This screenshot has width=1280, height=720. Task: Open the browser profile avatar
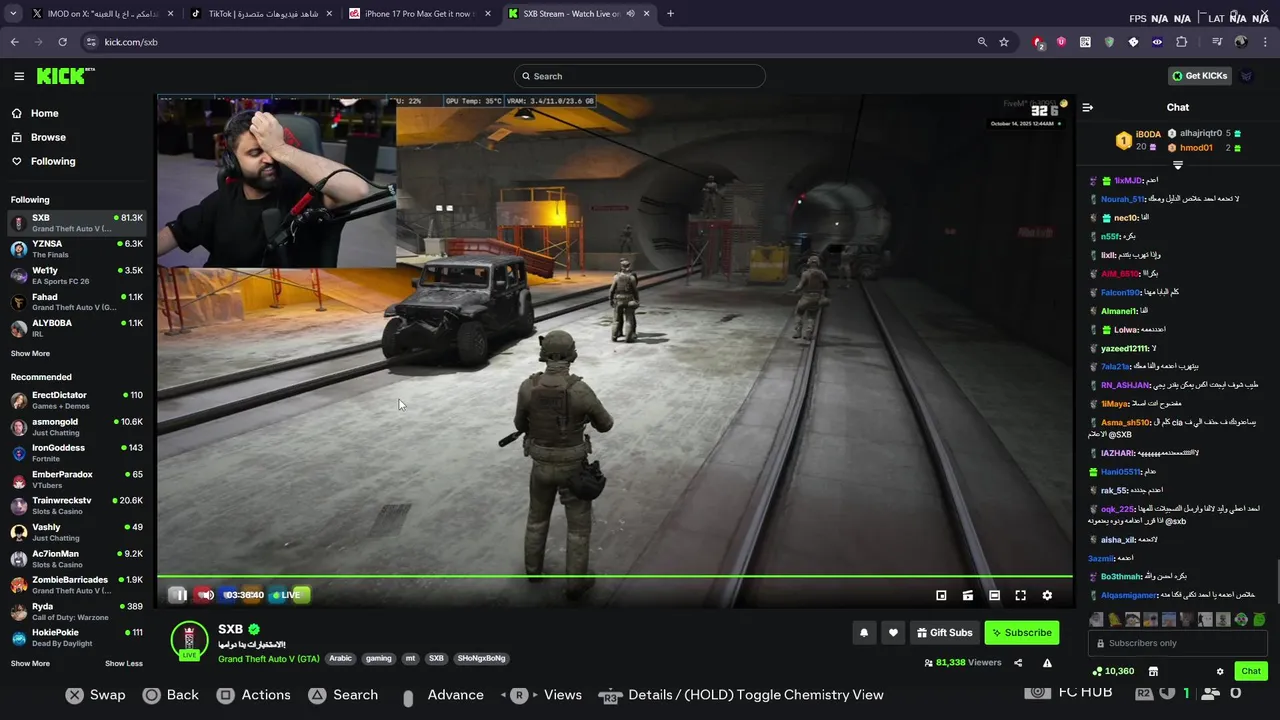point(1241,42)
